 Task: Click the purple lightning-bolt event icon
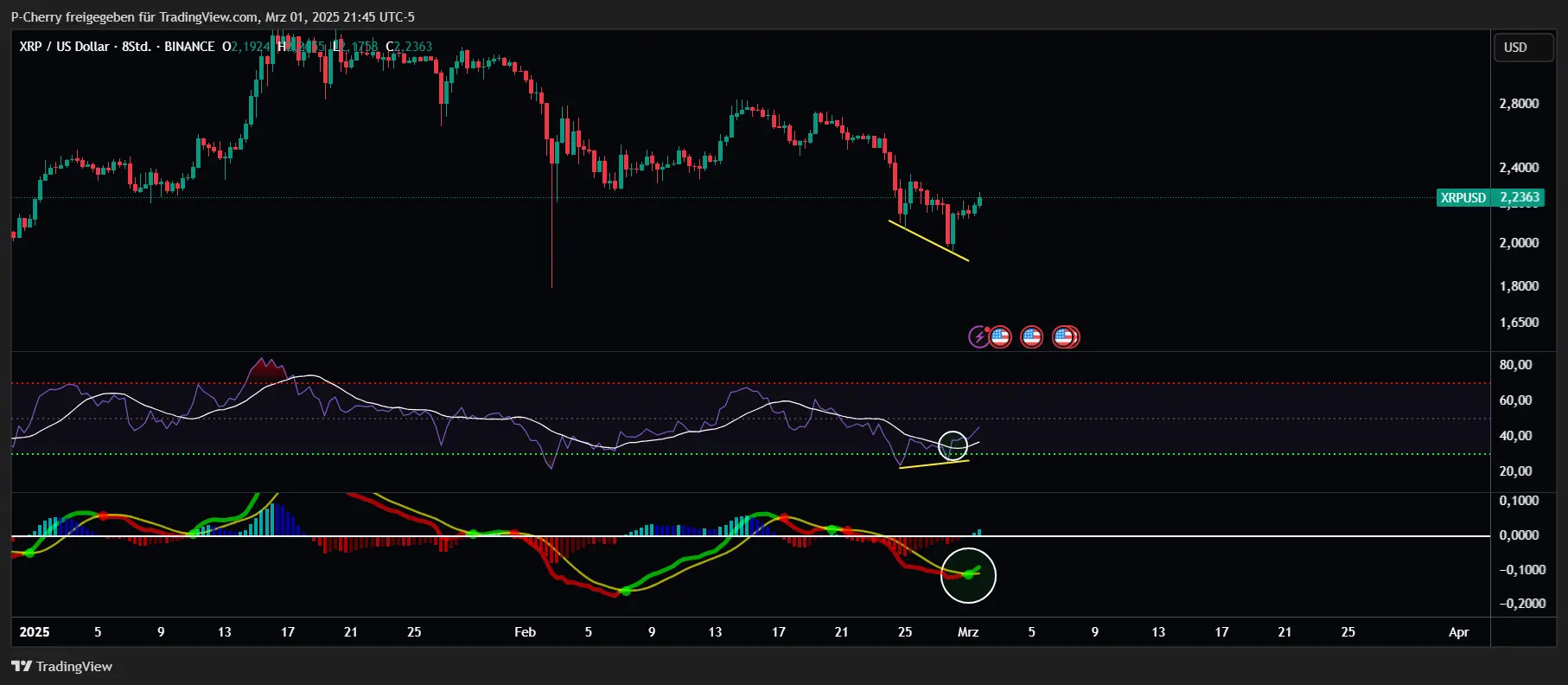[978, 336]
